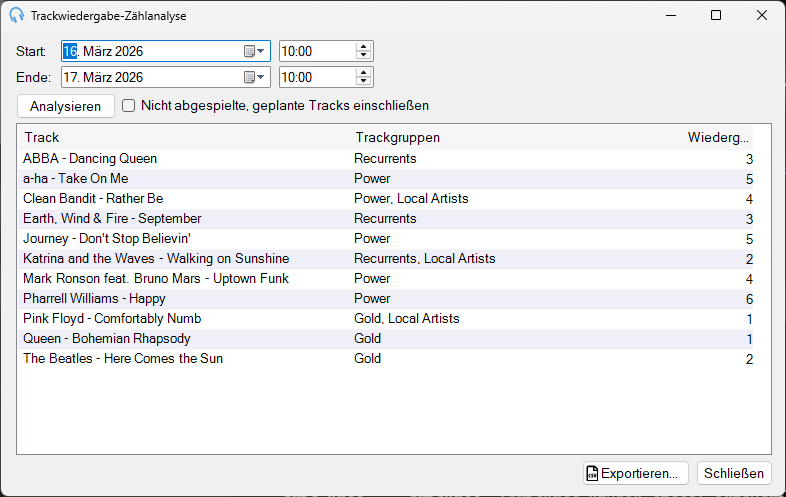Screen dimensions: 786x497
Task: Click play count 6 for Pharrell Williams
Action: tap(749, 299)
